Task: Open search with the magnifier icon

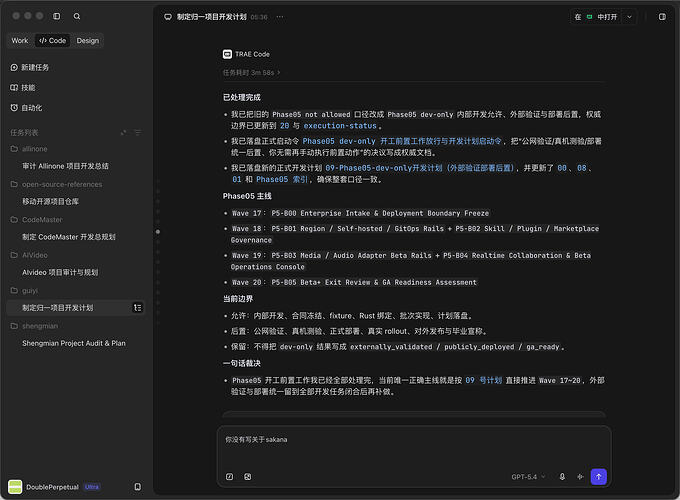Action: tap(77, 16)
